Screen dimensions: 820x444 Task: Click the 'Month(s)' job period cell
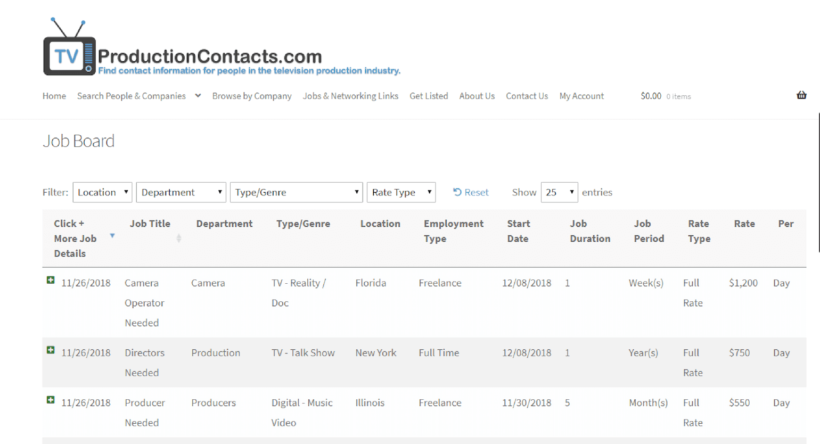pos(648,403)
